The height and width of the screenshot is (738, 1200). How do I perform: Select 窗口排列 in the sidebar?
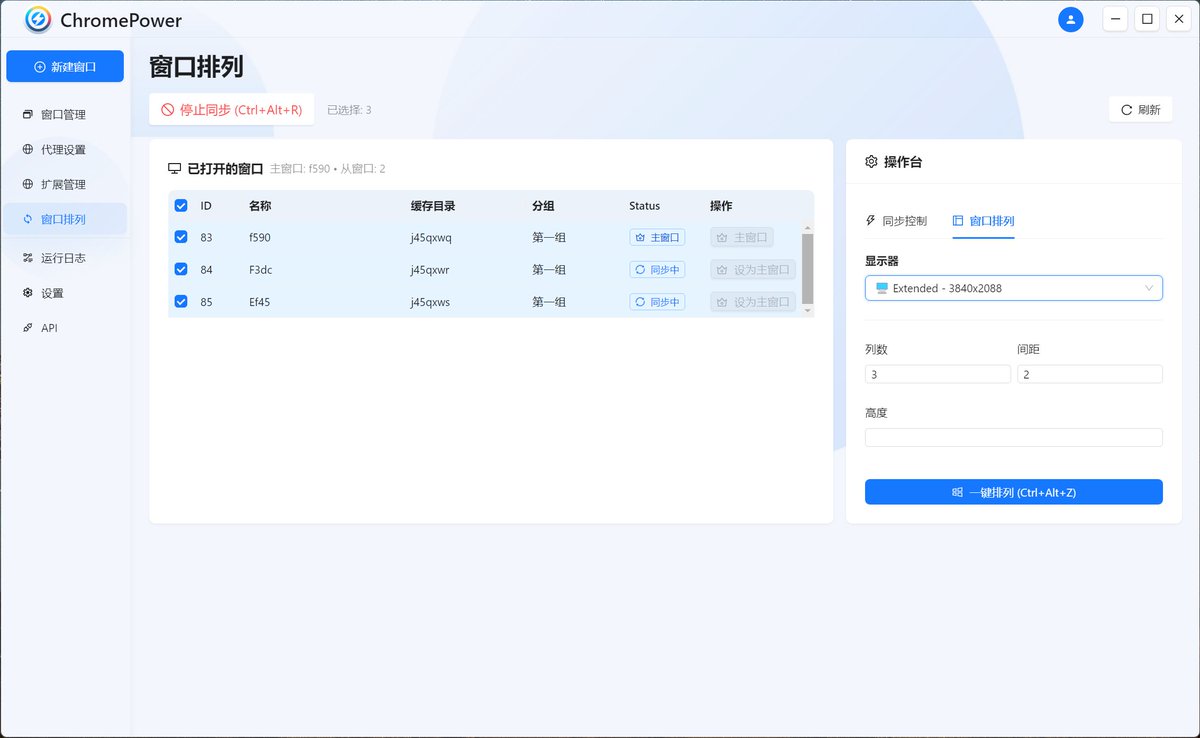coord(65,219)
